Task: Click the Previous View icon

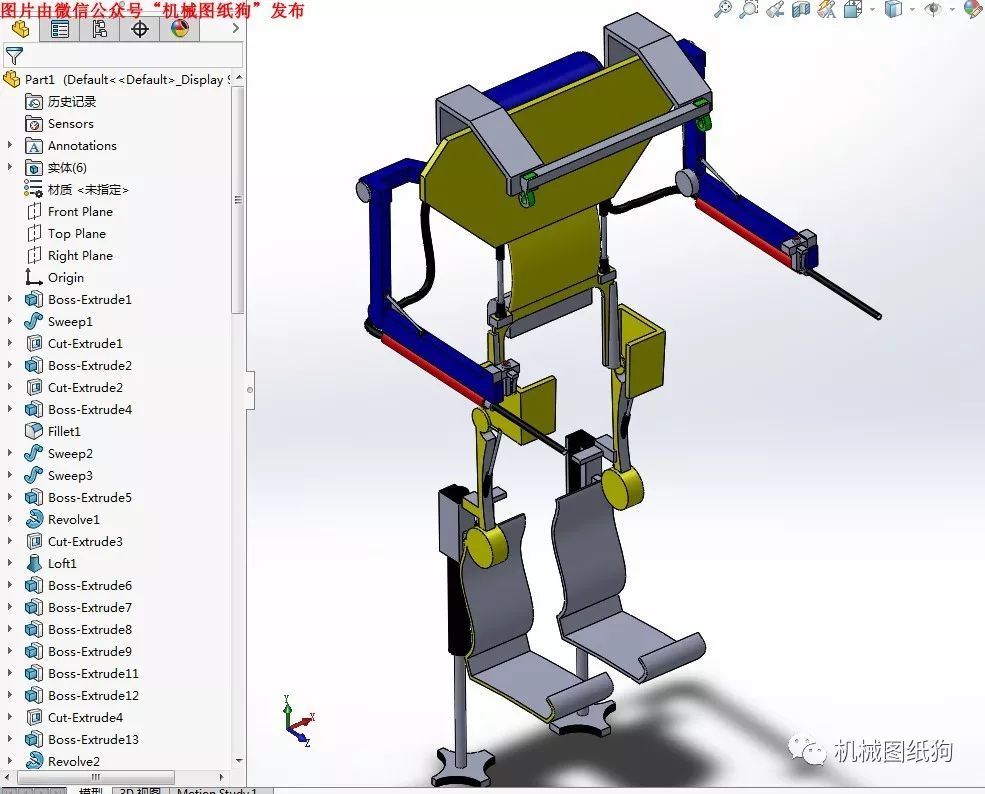Action: tap(775, 9)
